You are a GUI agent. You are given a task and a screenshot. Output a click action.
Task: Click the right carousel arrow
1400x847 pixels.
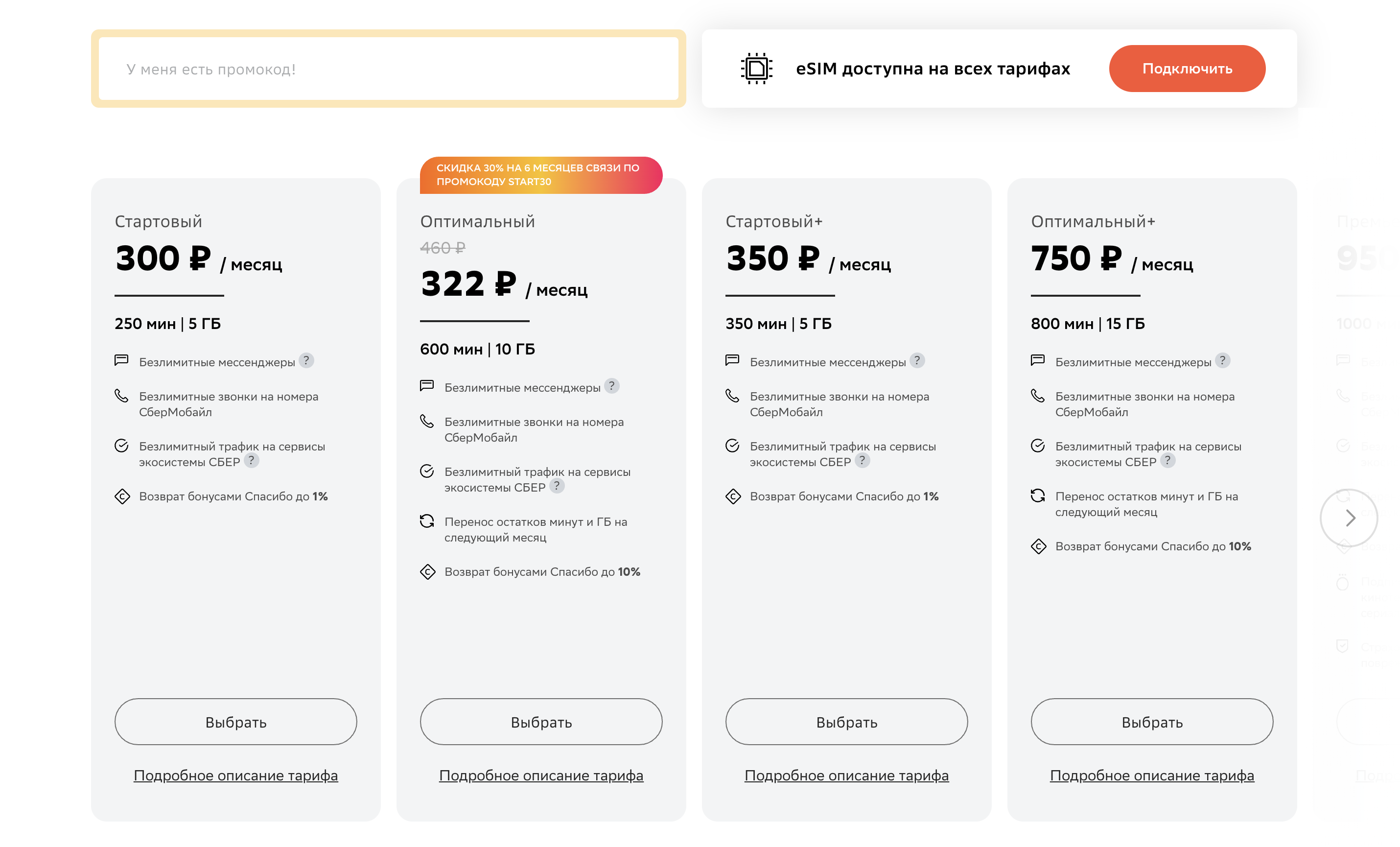[1350, 518]
